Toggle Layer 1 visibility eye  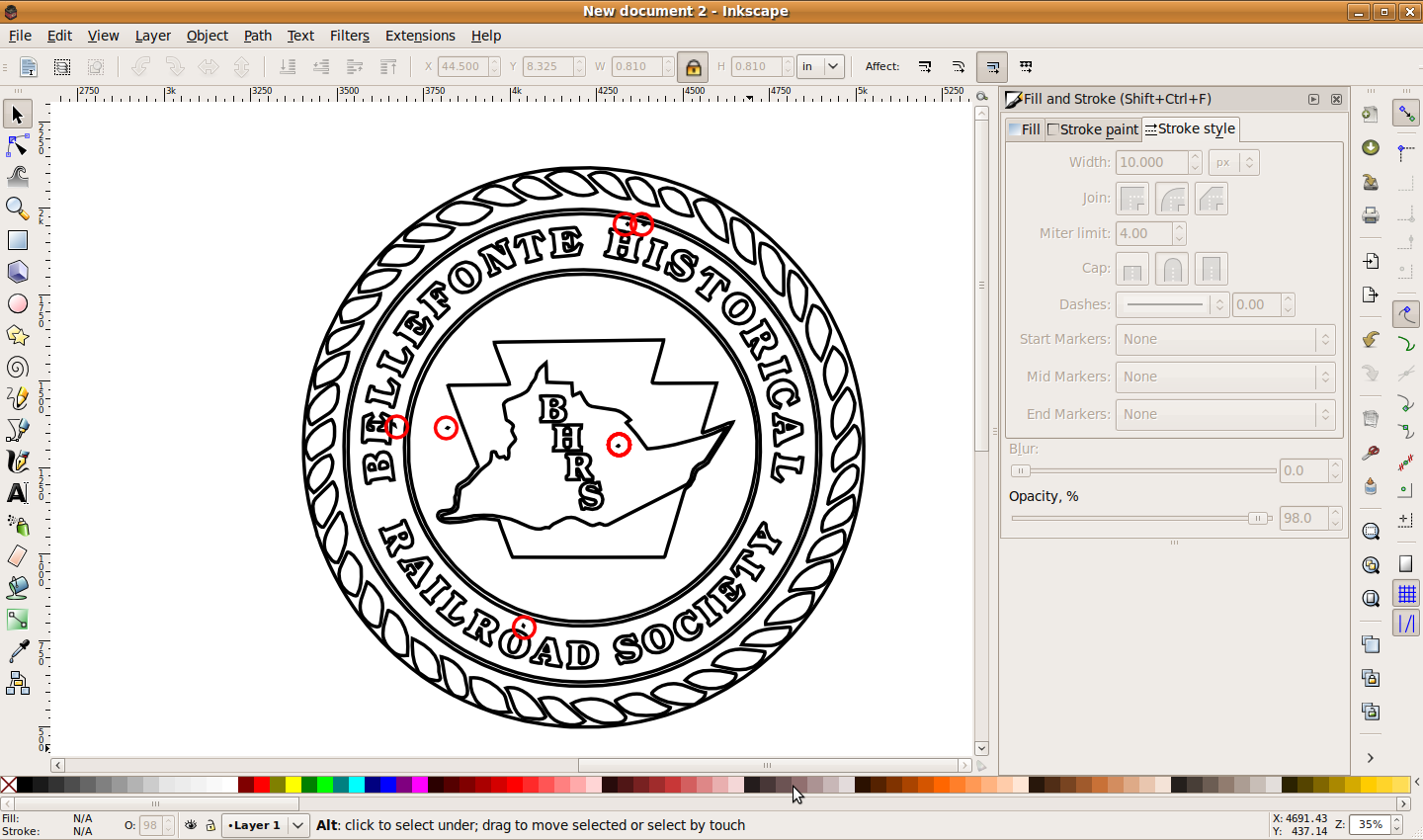(x=191, y=825)
